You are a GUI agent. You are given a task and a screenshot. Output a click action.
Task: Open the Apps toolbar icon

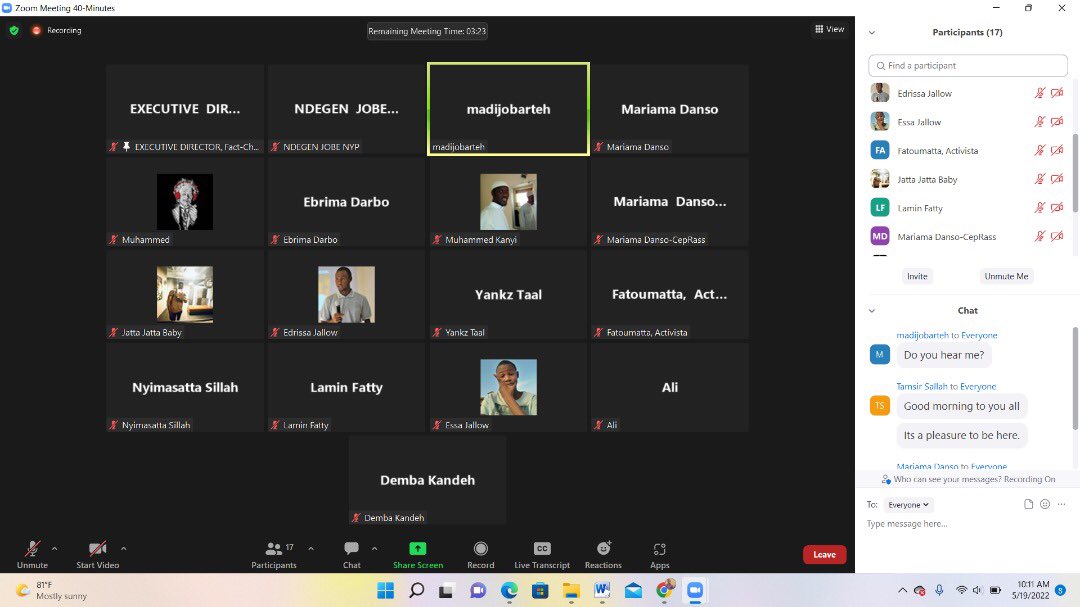click(x=659, y=549)
